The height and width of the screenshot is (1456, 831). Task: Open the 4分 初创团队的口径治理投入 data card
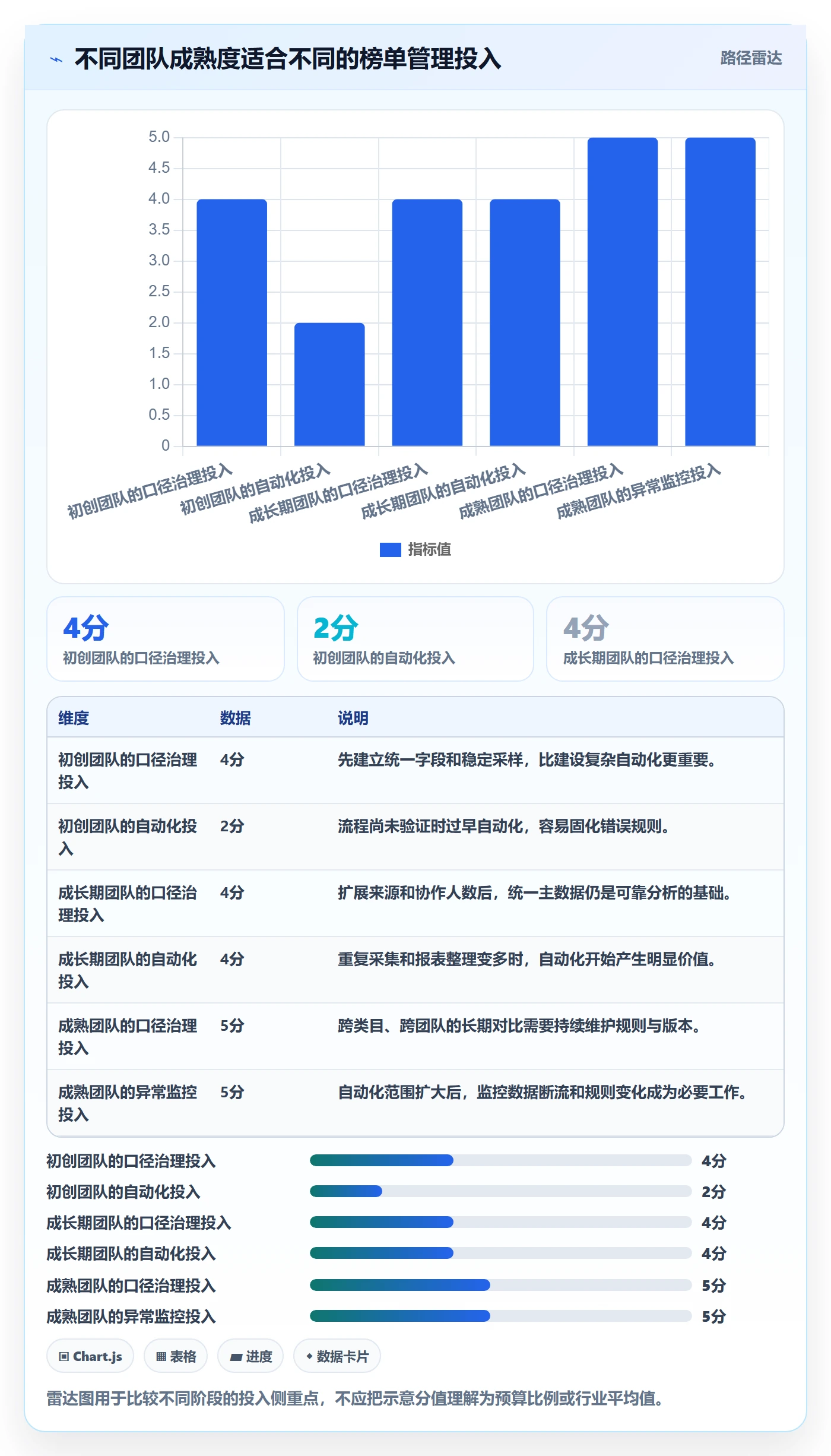(166, 639)
